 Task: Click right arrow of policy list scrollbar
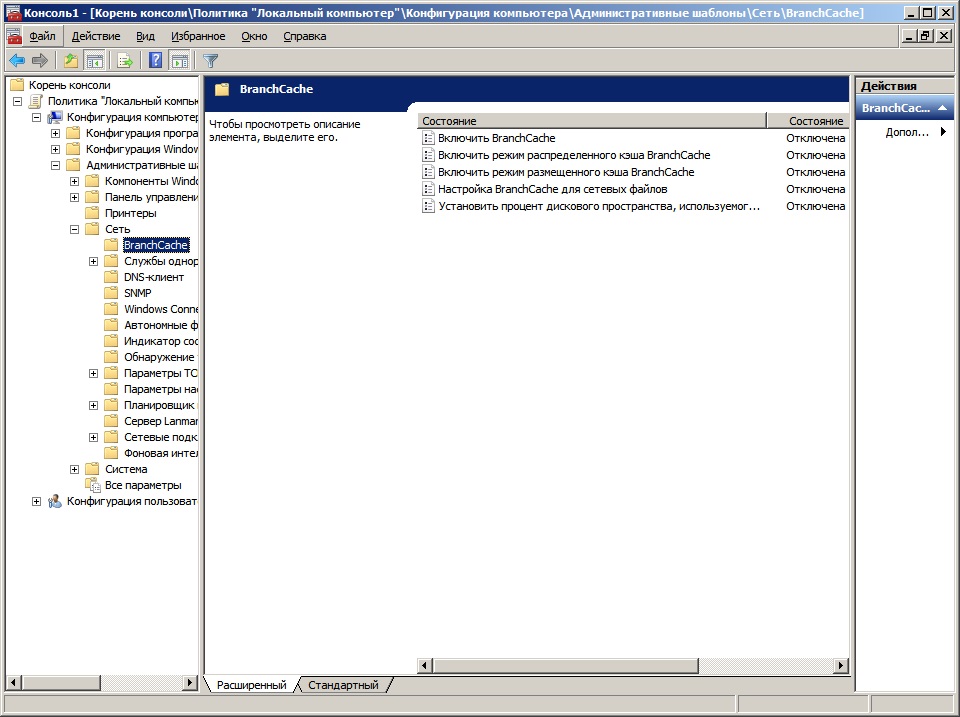click(841, 665)
